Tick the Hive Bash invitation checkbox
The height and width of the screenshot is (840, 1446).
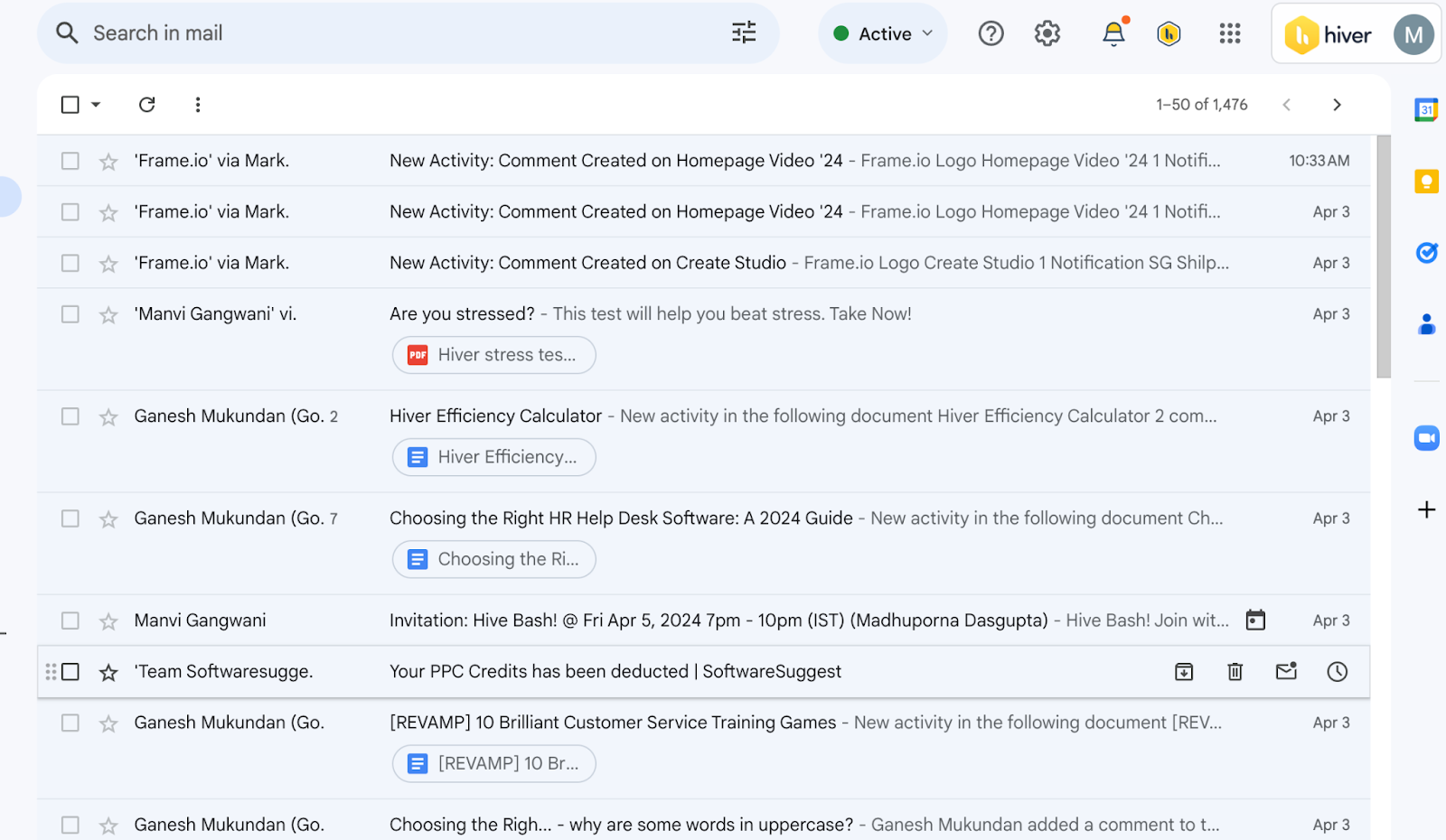pos(70,621)
